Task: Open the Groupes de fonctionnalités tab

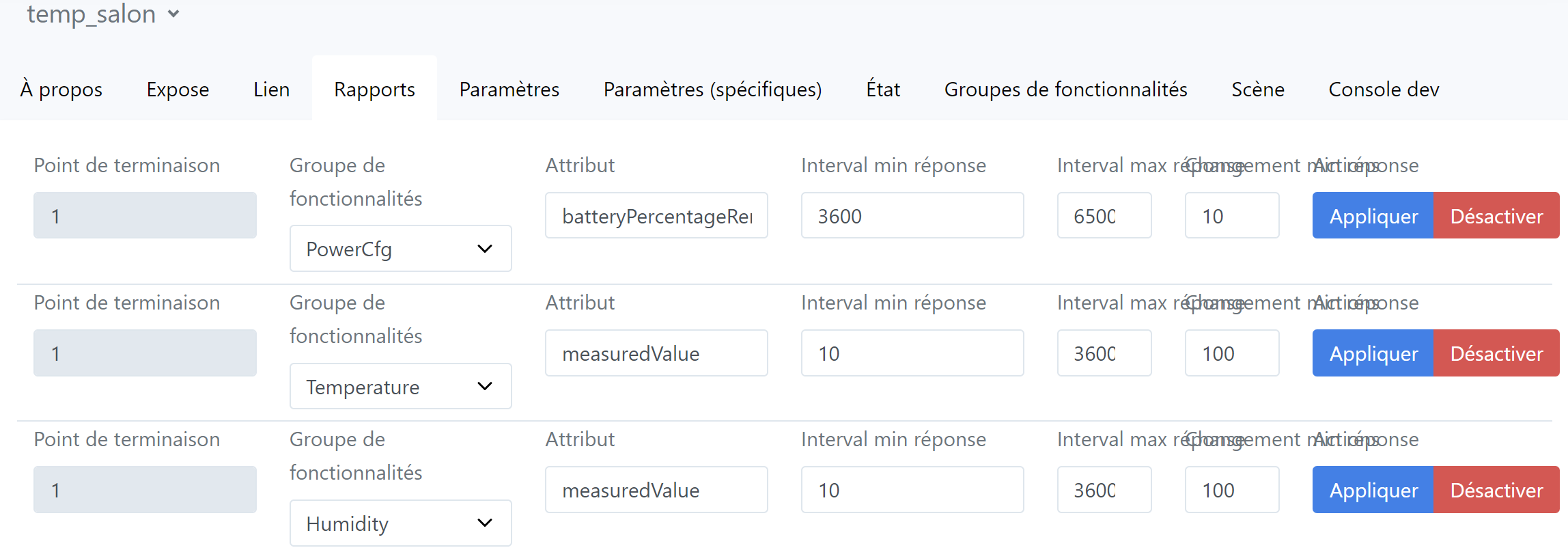Action: 1065,90
